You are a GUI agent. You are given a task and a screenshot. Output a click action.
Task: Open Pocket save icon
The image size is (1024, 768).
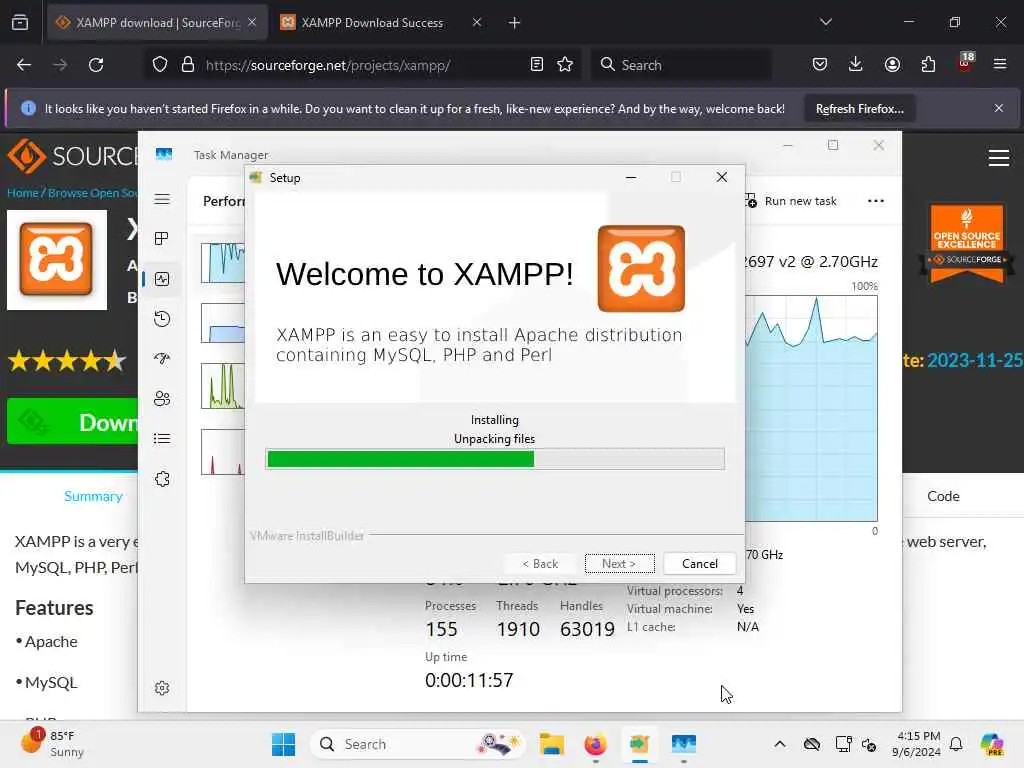(x=820, y=65)
